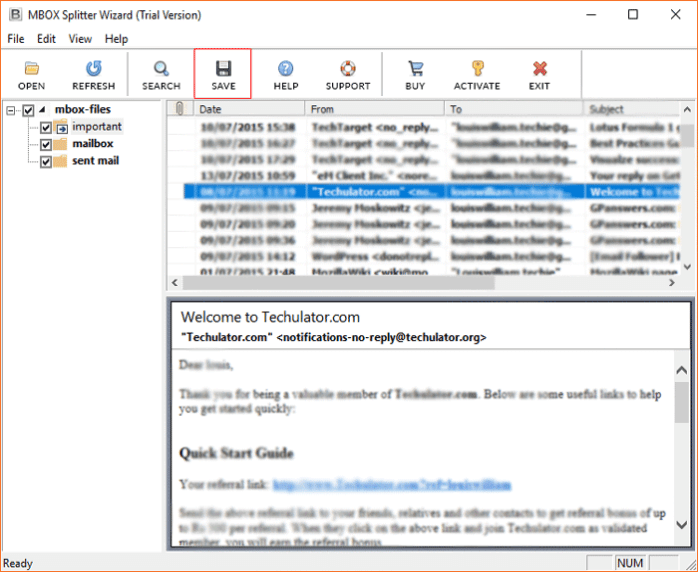Click the Quick Start Guide heading
This screenshot has height=572, width=698.
[x=236, y=454]
